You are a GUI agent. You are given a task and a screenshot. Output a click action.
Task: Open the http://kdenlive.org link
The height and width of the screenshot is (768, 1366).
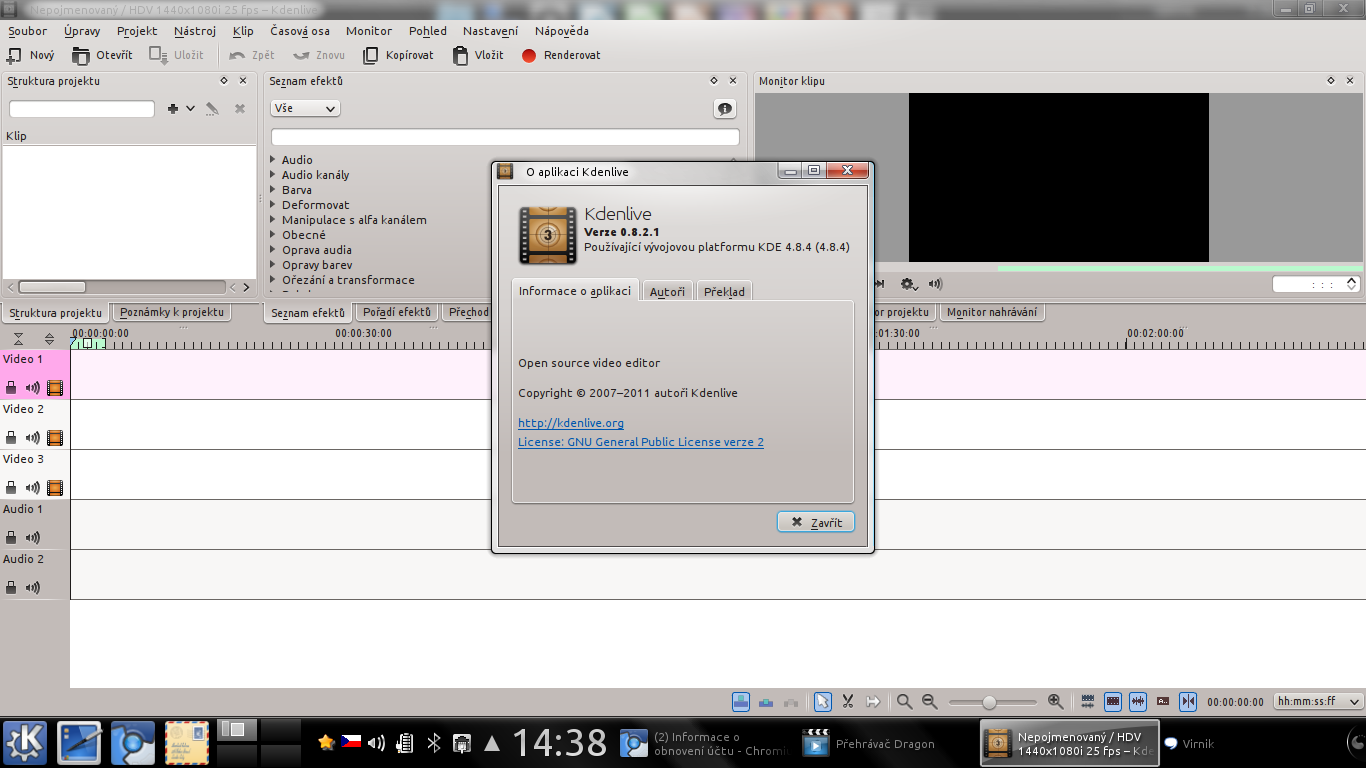[x=571, y=423]
